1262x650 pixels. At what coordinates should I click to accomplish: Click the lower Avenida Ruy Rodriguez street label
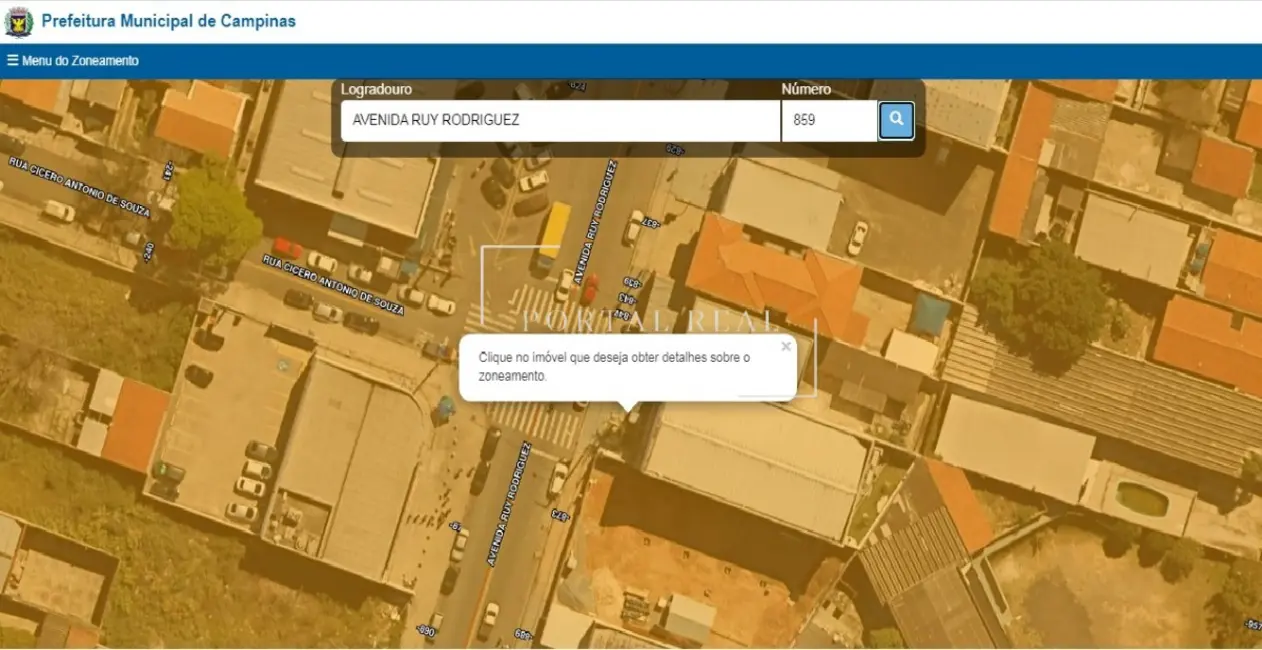[508, 505]
